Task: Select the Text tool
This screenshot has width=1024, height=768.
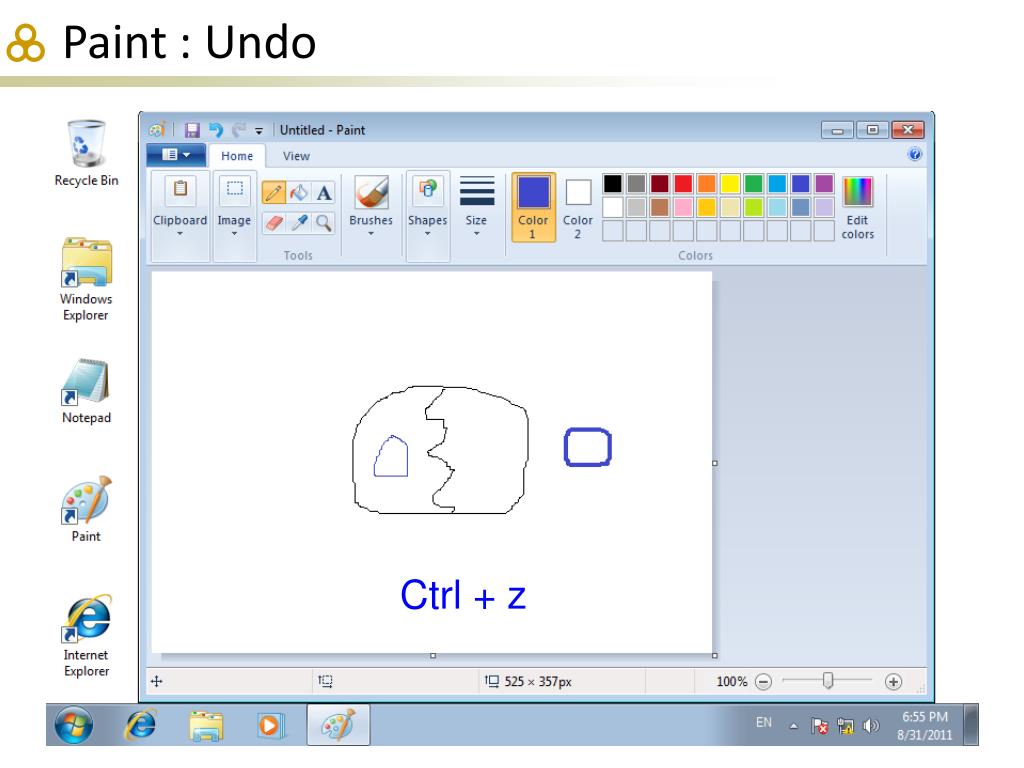Action: (x=324, y=193)
